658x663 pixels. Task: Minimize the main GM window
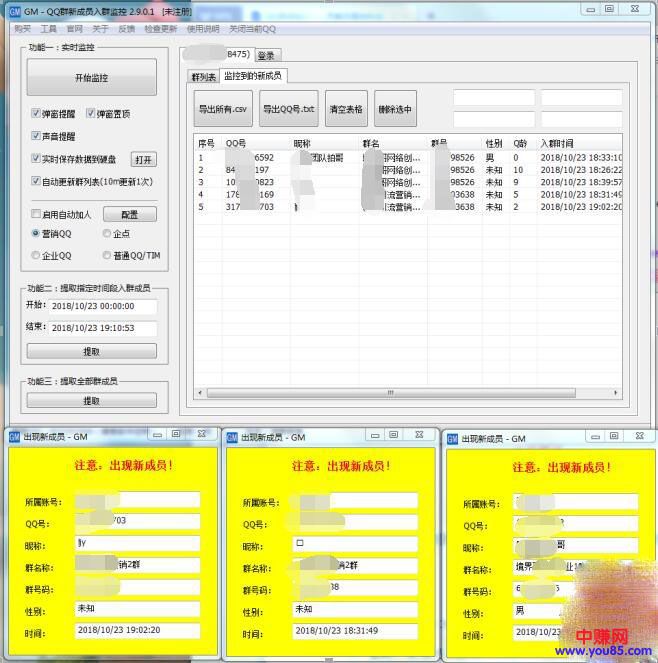click(591, 9)
